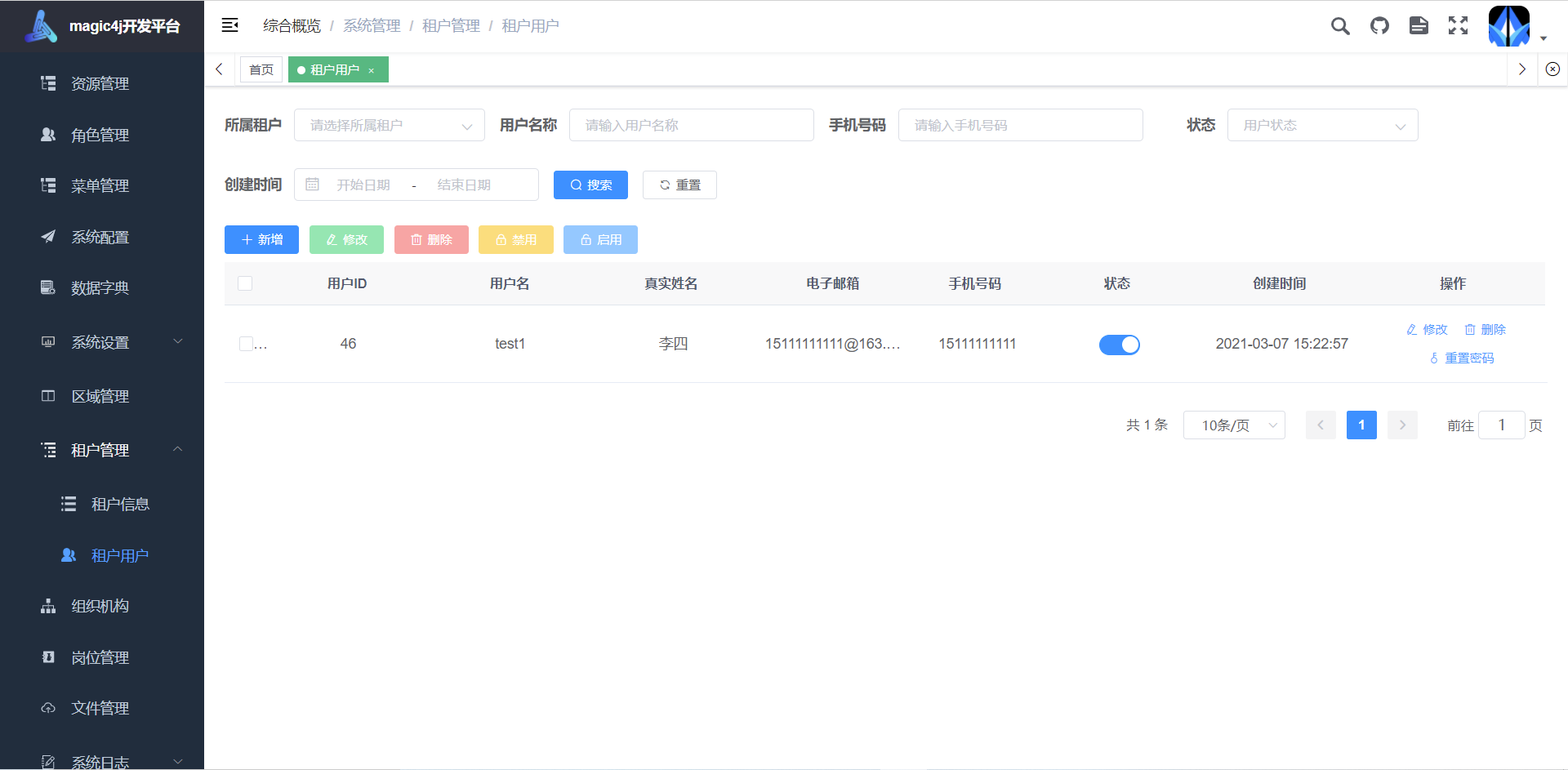Open 区域管理 in sidebar
This screenshot has width=1568, height=770.
pos(102,396)
